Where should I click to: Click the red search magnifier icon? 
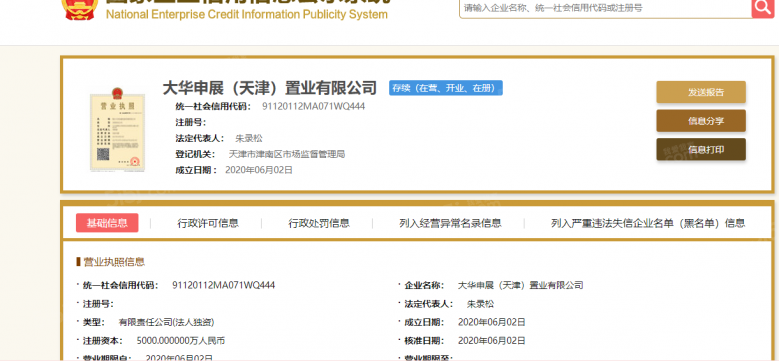click(x=763, y=7)
